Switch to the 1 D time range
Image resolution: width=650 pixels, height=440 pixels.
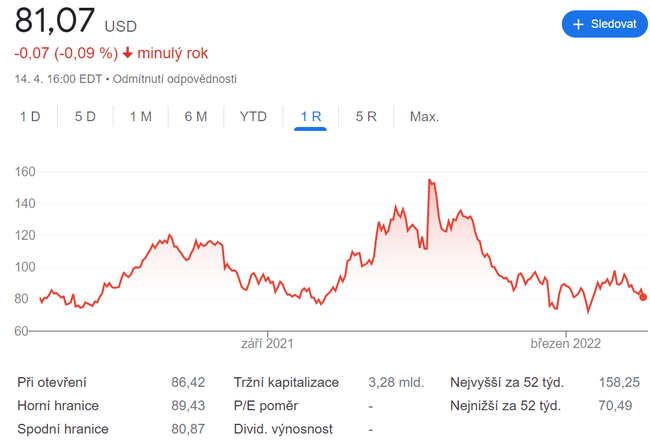tap(31, 117)
